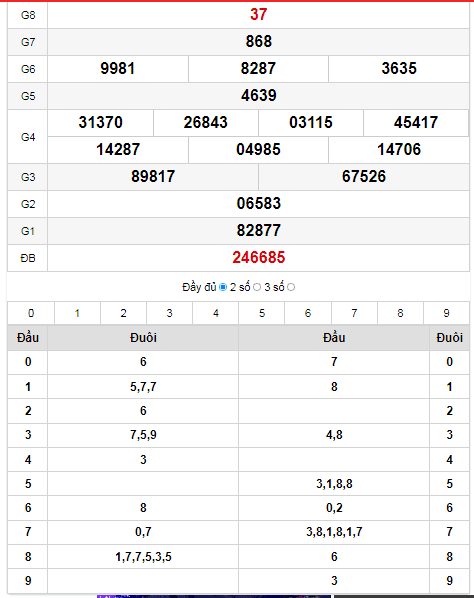474x598 pixels.
Task: Click the G4 row label
Action: (x=28, y=137)
